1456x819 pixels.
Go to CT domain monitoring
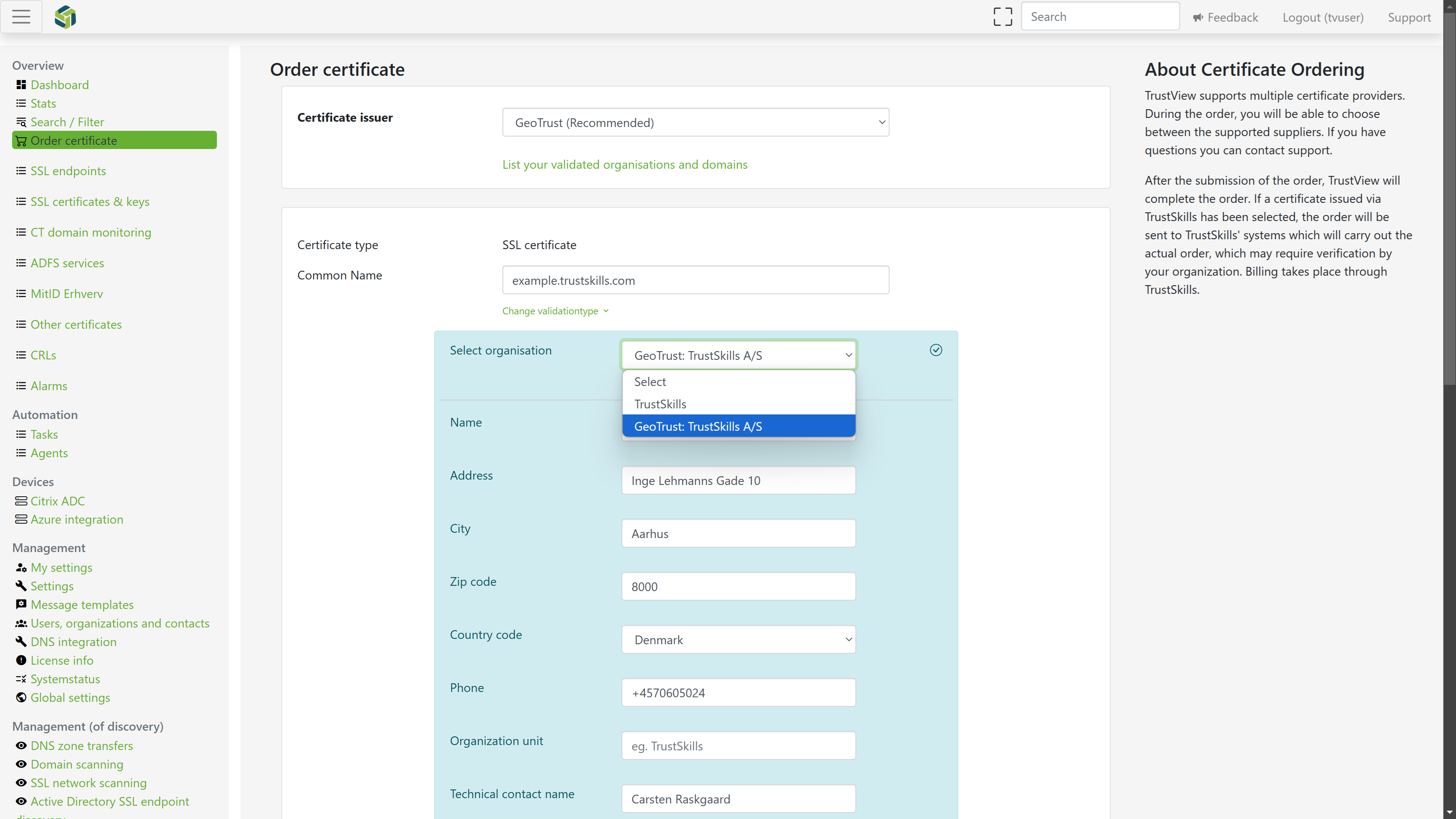[x=91, y=232]
